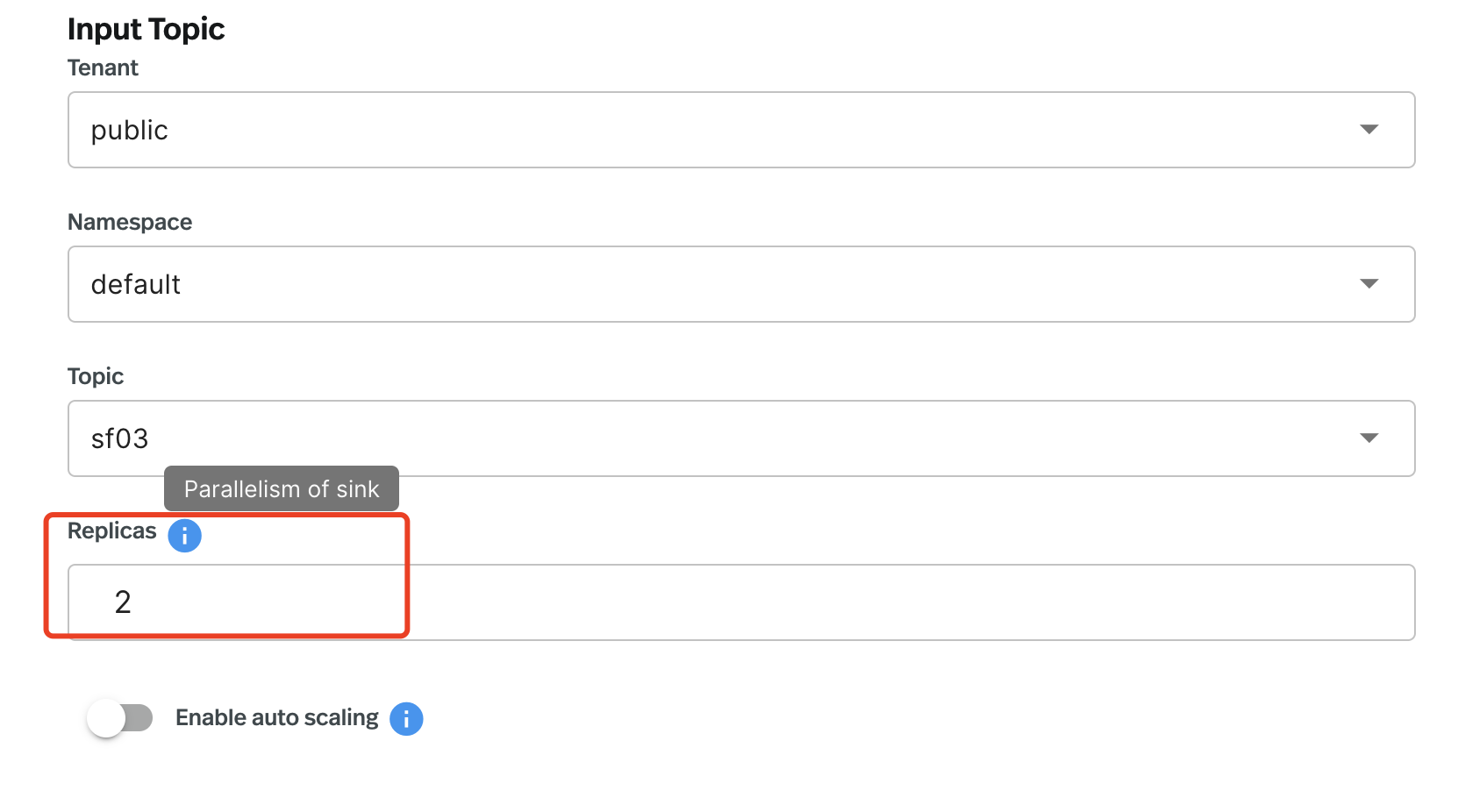Click the blue info circle next to Replicas
Screen dimensions: 1458x812
tap(185, 536)
